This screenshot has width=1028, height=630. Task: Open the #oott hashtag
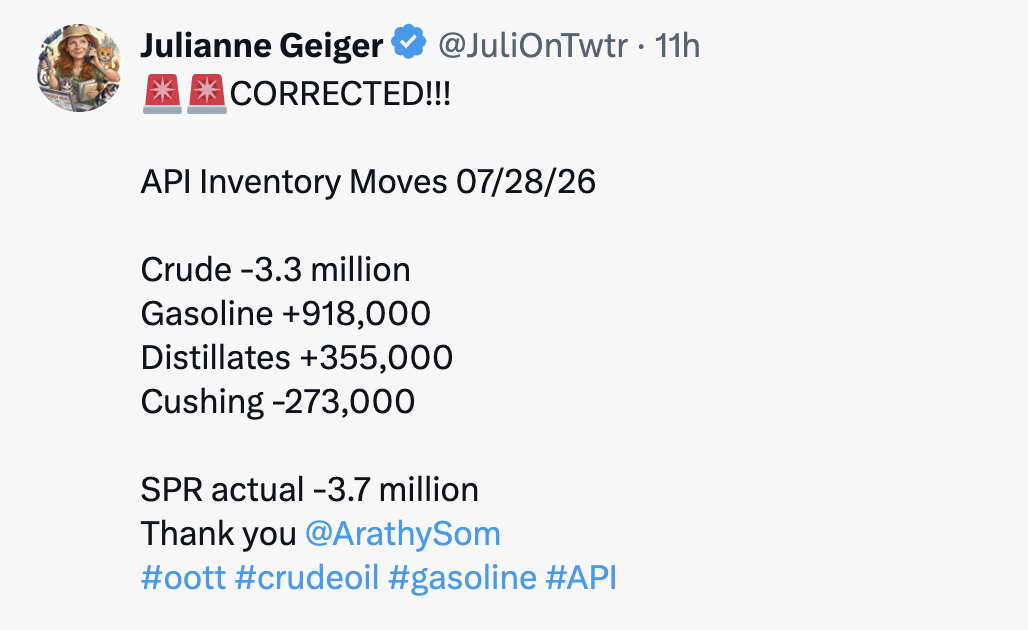(x=184, y=578)
